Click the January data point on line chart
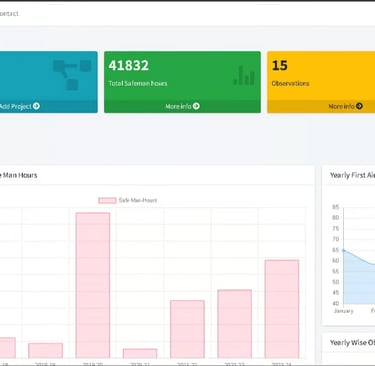This screenshot has width=375, height=366. (344, 250)
